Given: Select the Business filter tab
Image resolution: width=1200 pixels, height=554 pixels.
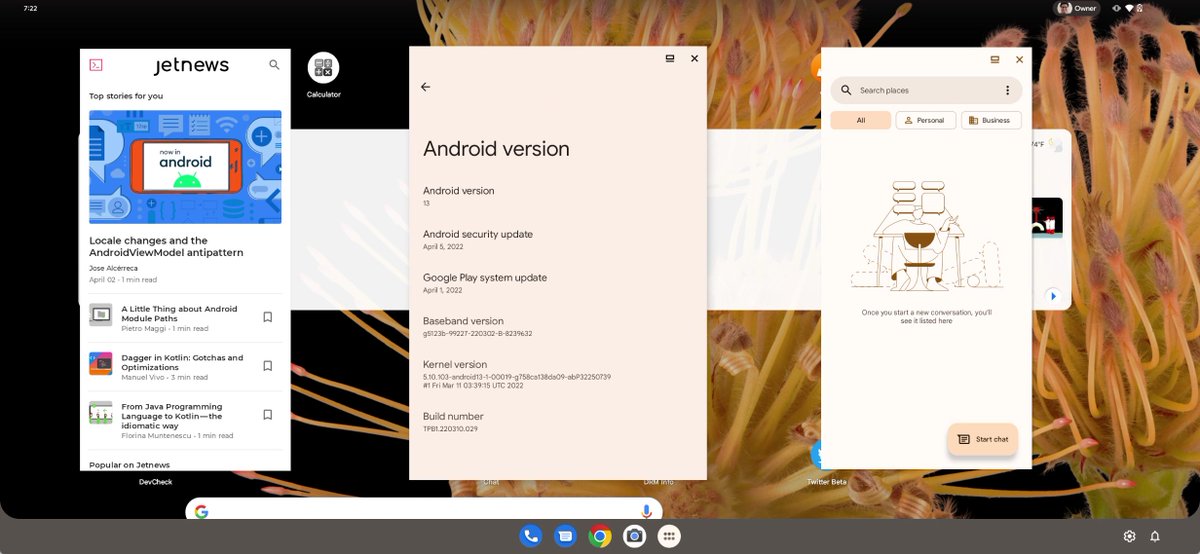Looking at the screenshot, I should coord(991,120).
